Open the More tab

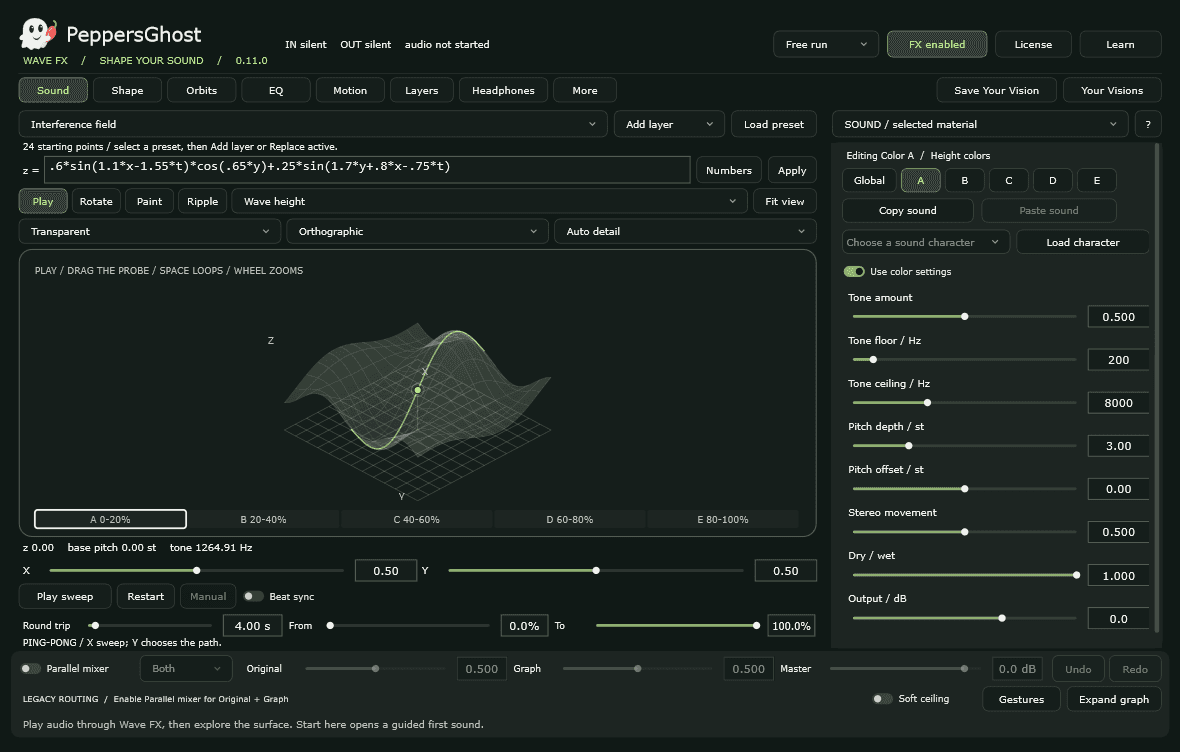(585, 90)
